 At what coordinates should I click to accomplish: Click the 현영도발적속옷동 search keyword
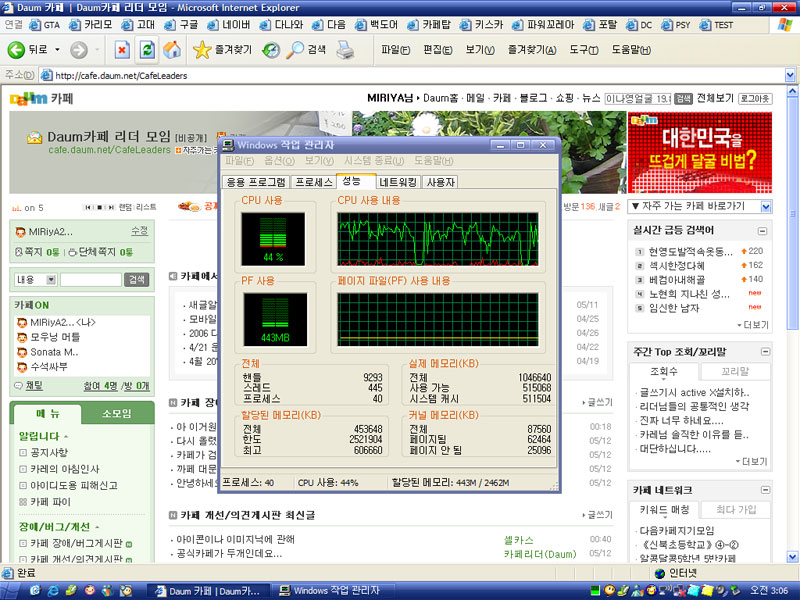[690, 252]
